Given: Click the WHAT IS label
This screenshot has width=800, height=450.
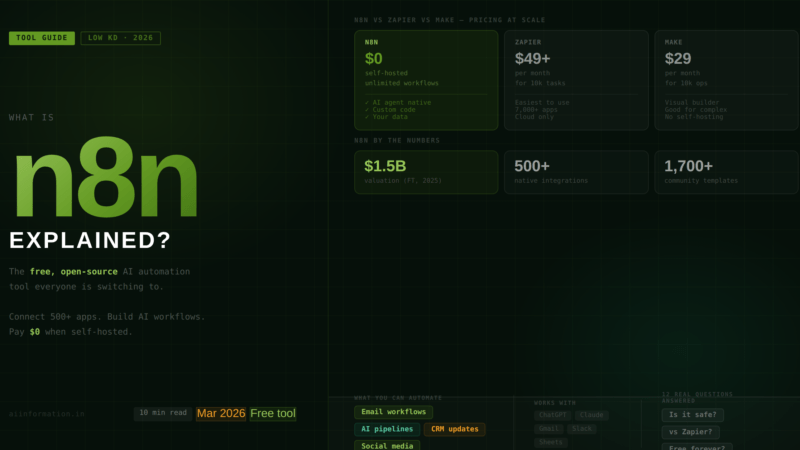Looking at the screenshot, I should (31, 117).
